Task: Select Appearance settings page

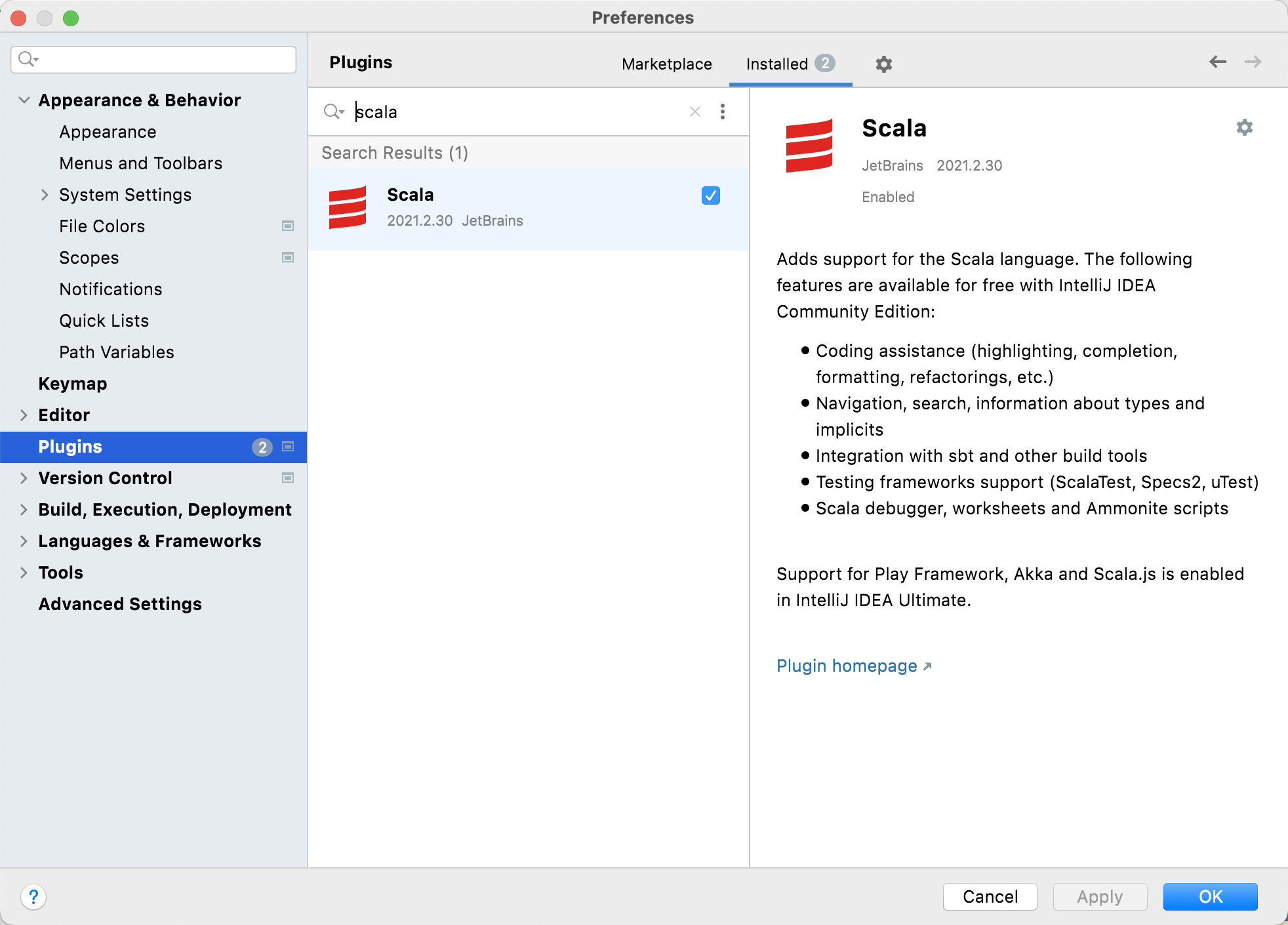Action: tap(108, 132)
